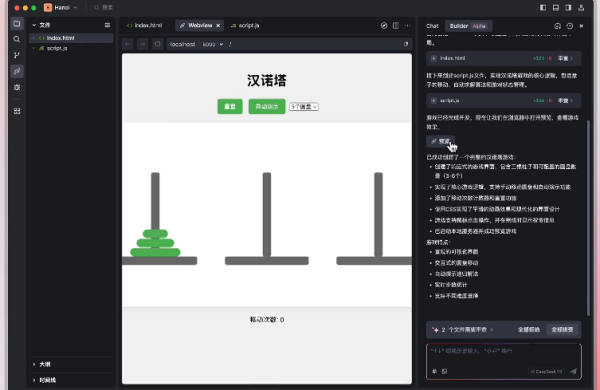
Task: Click the green 自动演示 auto demo button
Action: [x=267, y=106]
